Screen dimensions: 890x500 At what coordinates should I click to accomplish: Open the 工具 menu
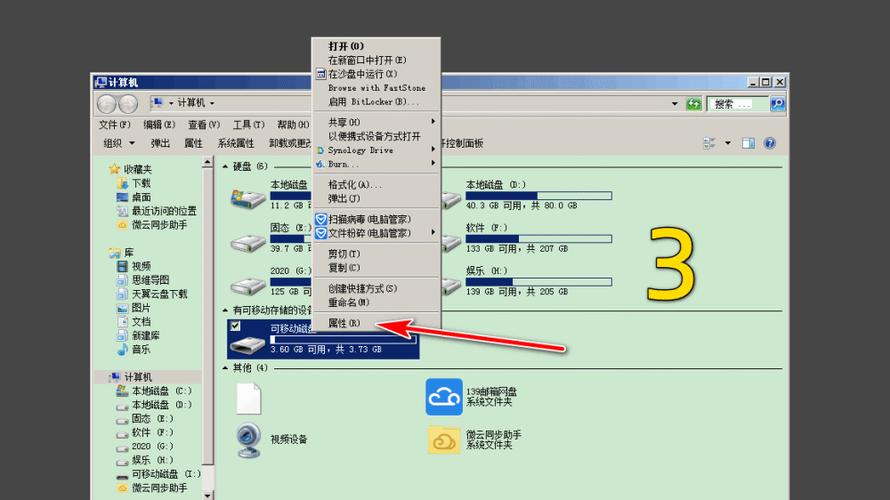point(249,124)
